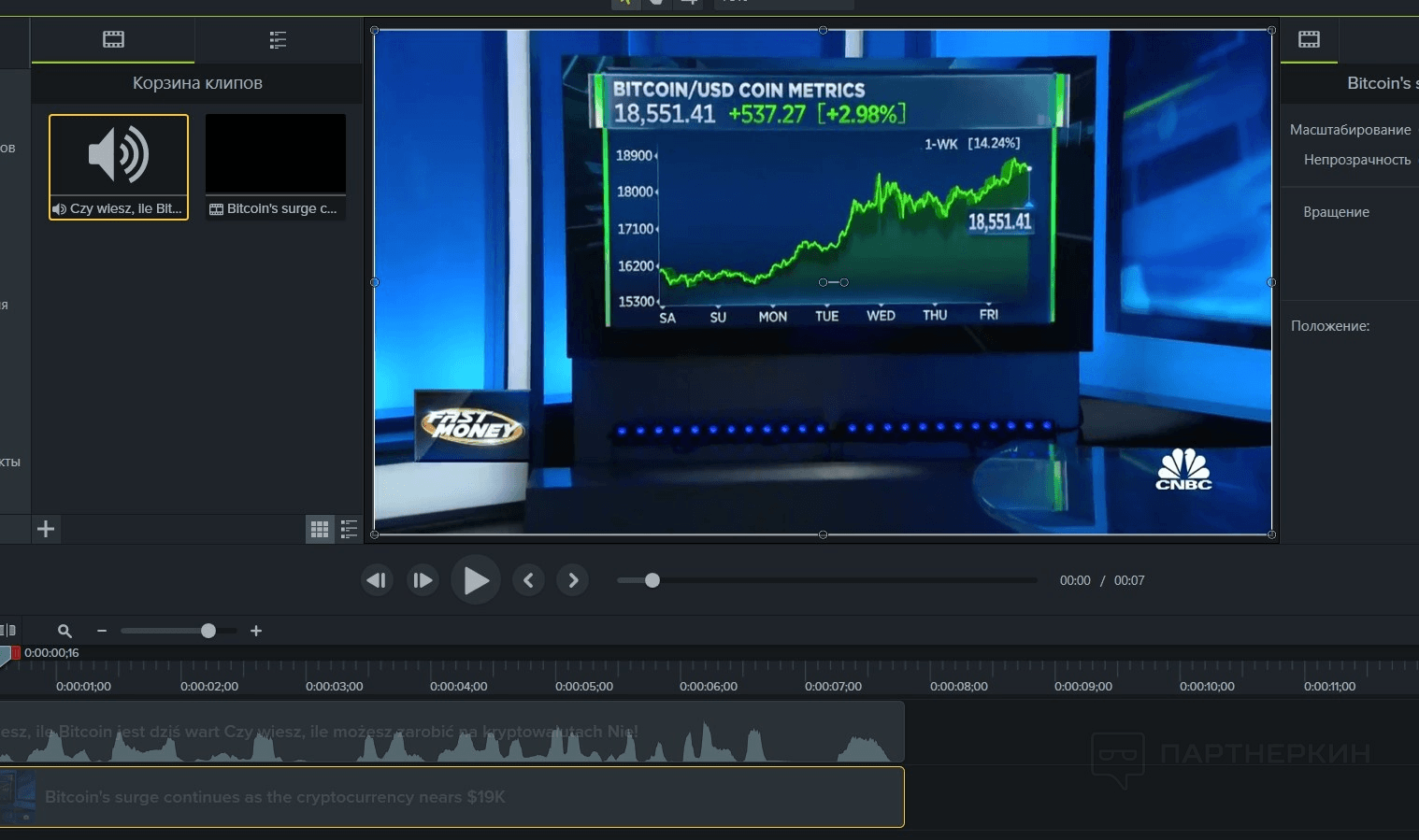1419x840 pixels.
Task: Click the 'Непрозрачность' property label
Action: [x=1357, y=160]
